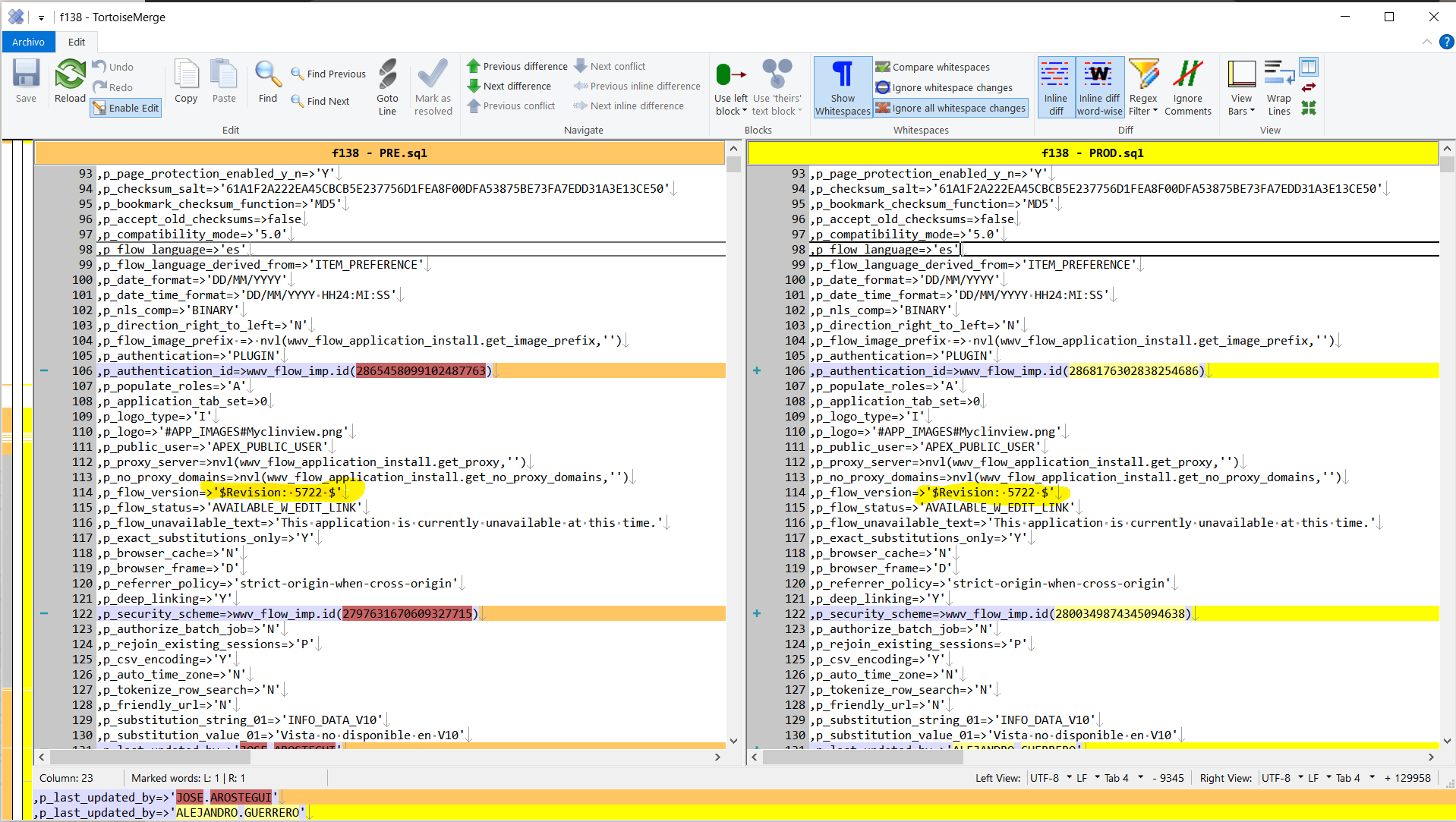Switch to the Edit ribbon tab
Viewport: 1456px width, 822px height.
point(77,43)
